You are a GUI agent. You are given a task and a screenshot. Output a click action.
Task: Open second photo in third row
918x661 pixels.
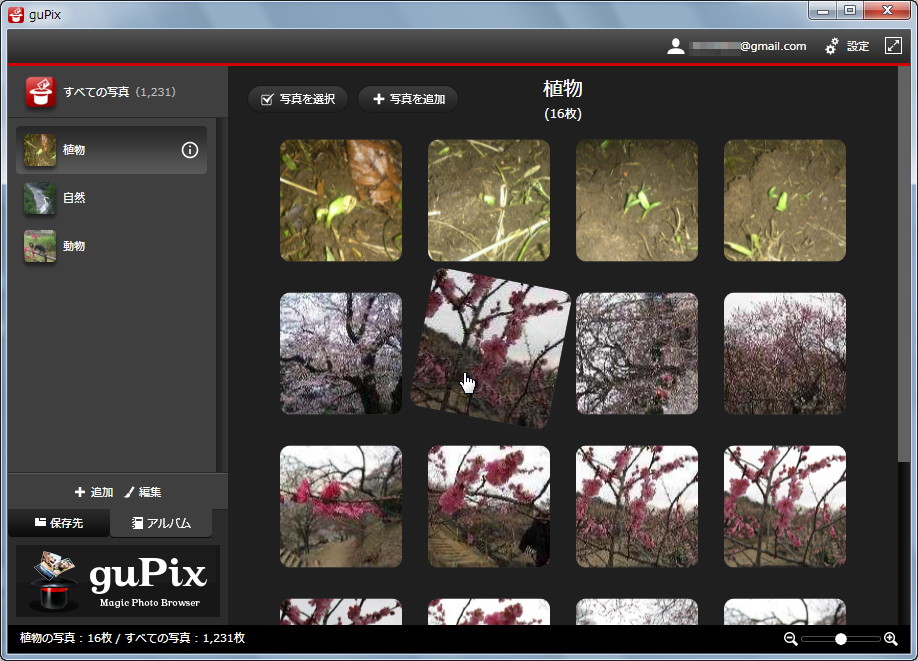489,506
